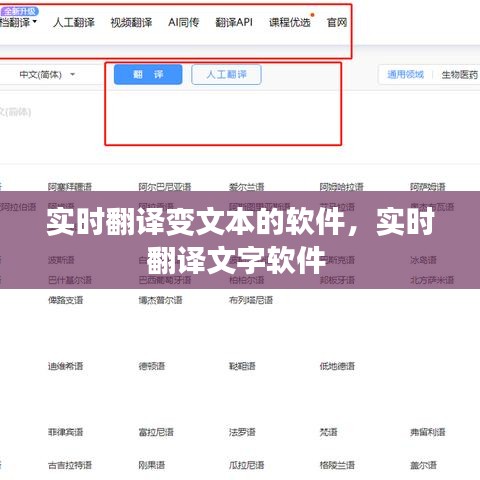This screenshot has width=480, height=480.
Task: Select 博杰普尔语 in the language list
Action: tap(160, 300)
